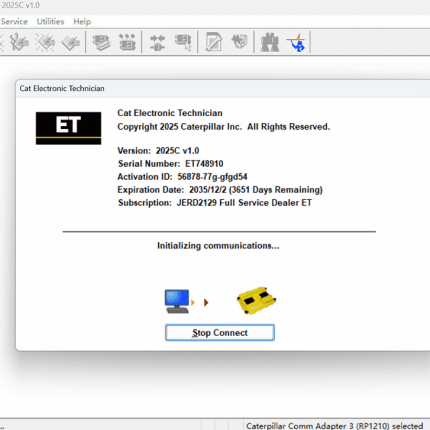Open the ECM summary stacked-module icon
The width and height of the screenshot is (430, 430).
coord(101,42)
